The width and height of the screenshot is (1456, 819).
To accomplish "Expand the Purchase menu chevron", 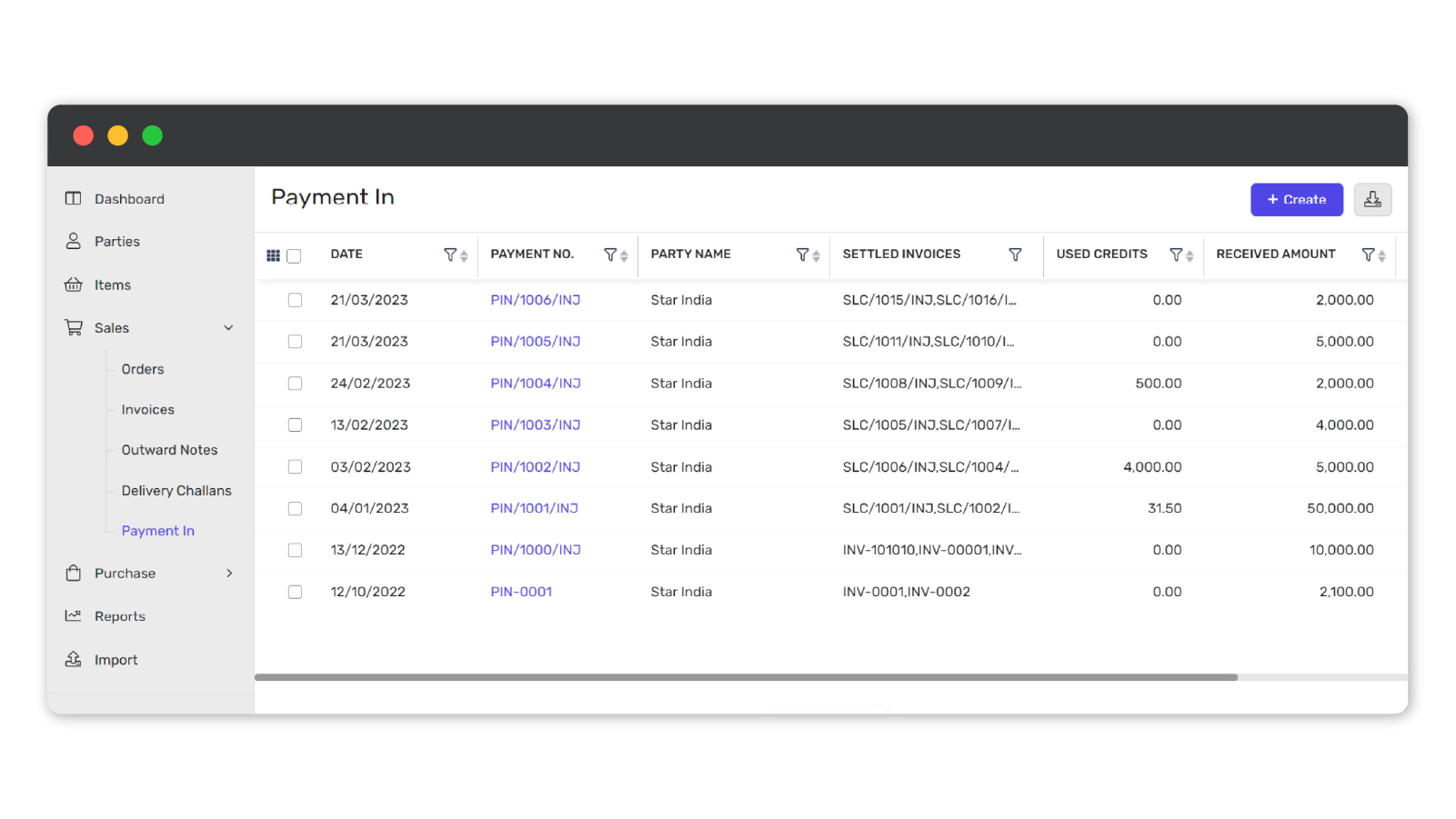I will click(x=229, y=573).
